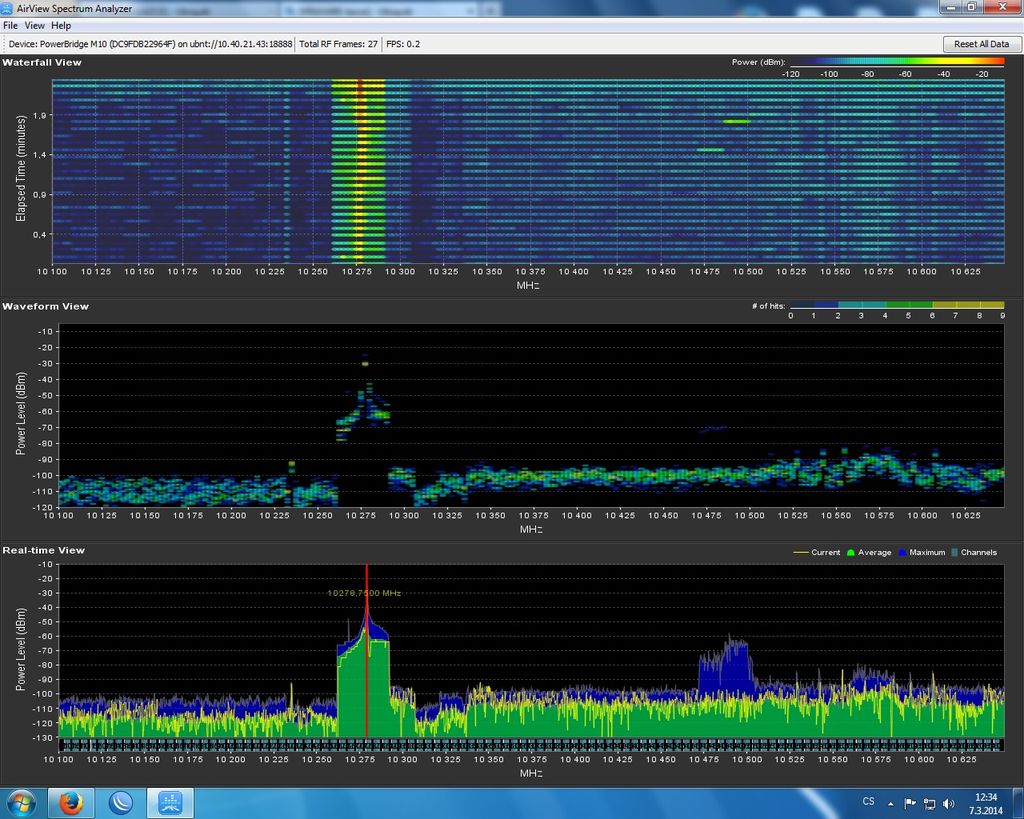Click the Total RF Frames: 27 text
The image size is (1024, 819).
[338, 44]
